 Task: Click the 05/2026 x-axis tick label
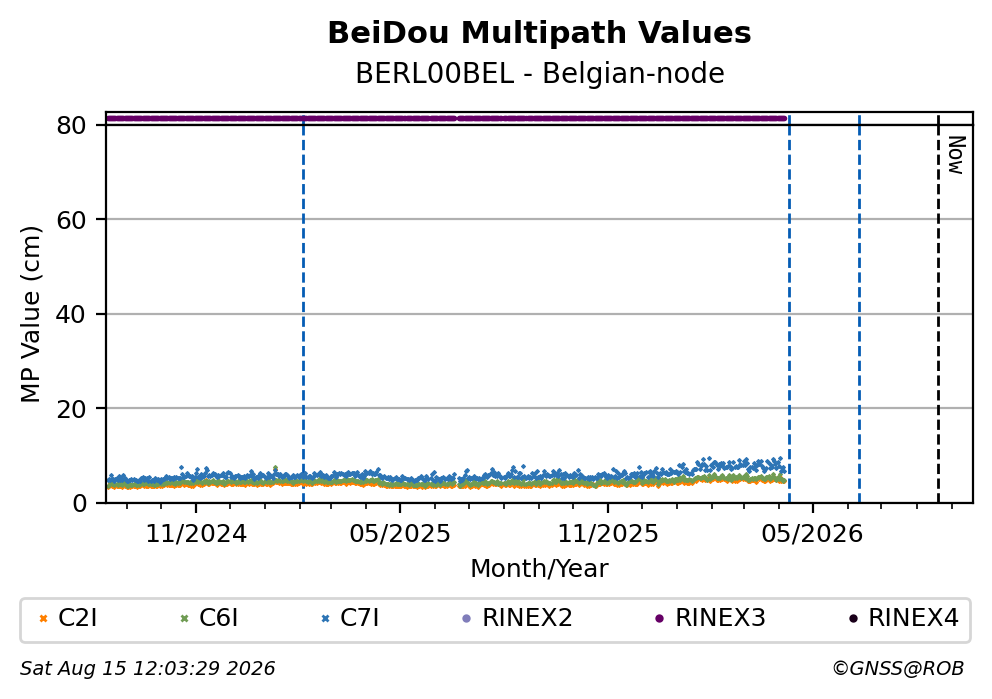(812, 535)
